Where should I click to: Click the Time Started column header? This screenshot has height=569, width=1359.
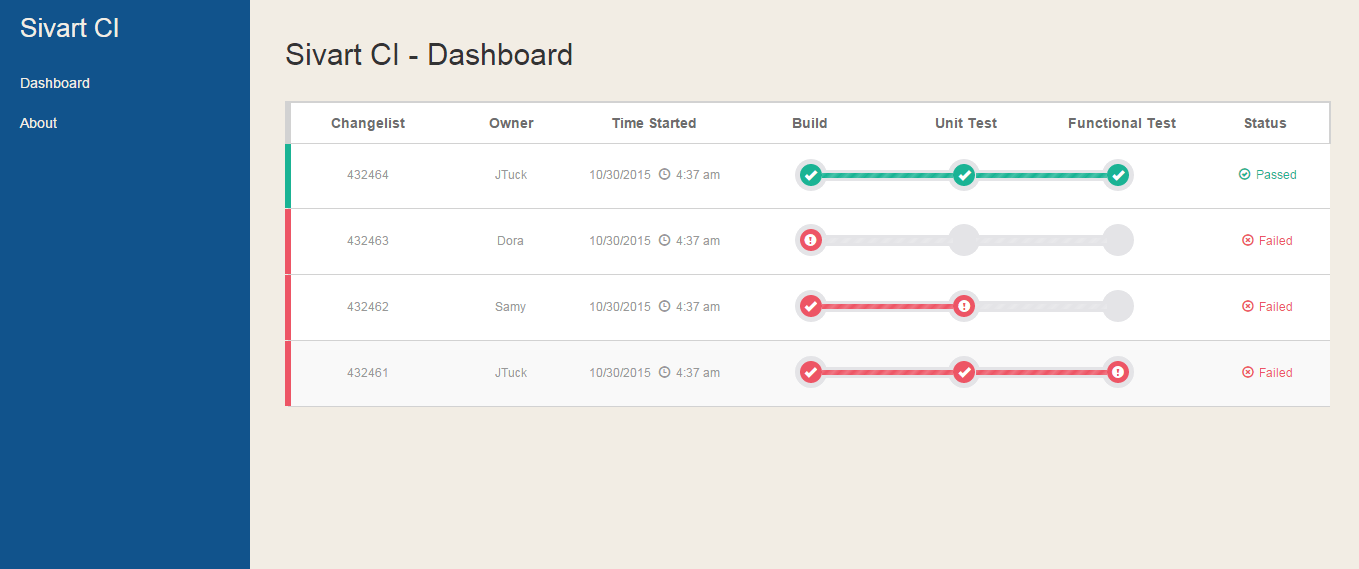tap(654, 123)
